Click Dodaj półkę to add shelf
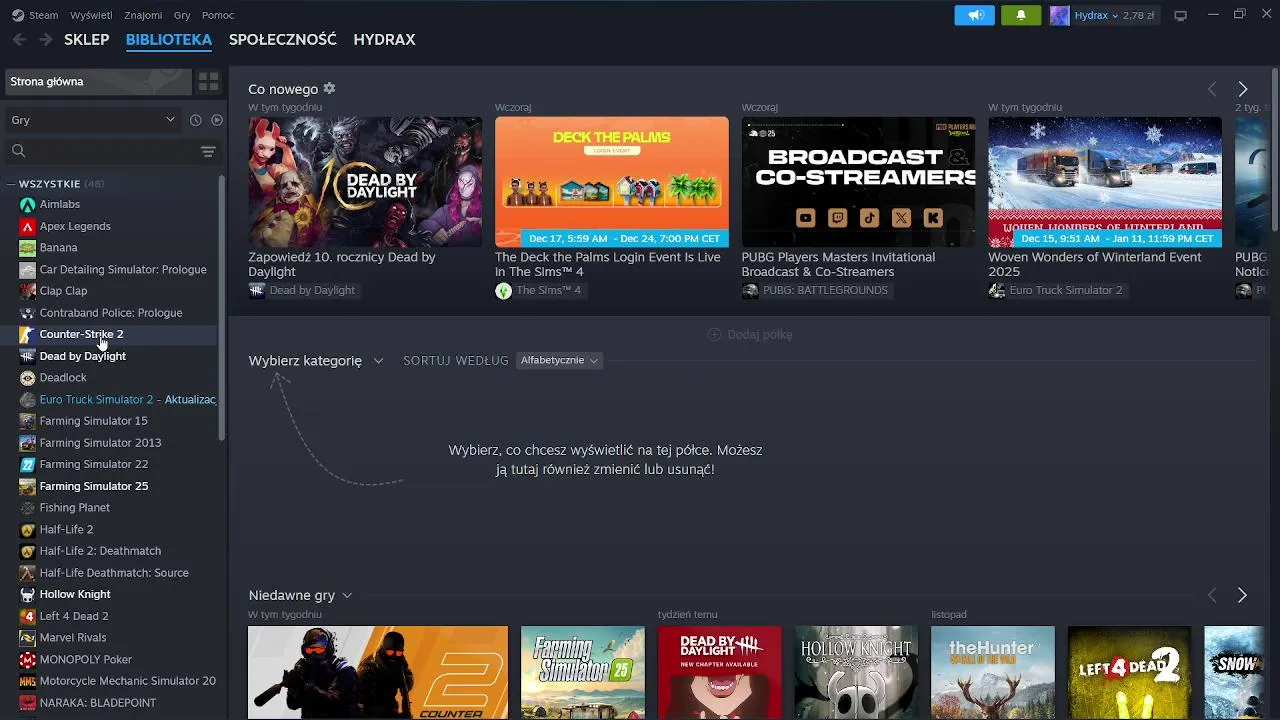The image size is (1280, 720). coord(750,334)
